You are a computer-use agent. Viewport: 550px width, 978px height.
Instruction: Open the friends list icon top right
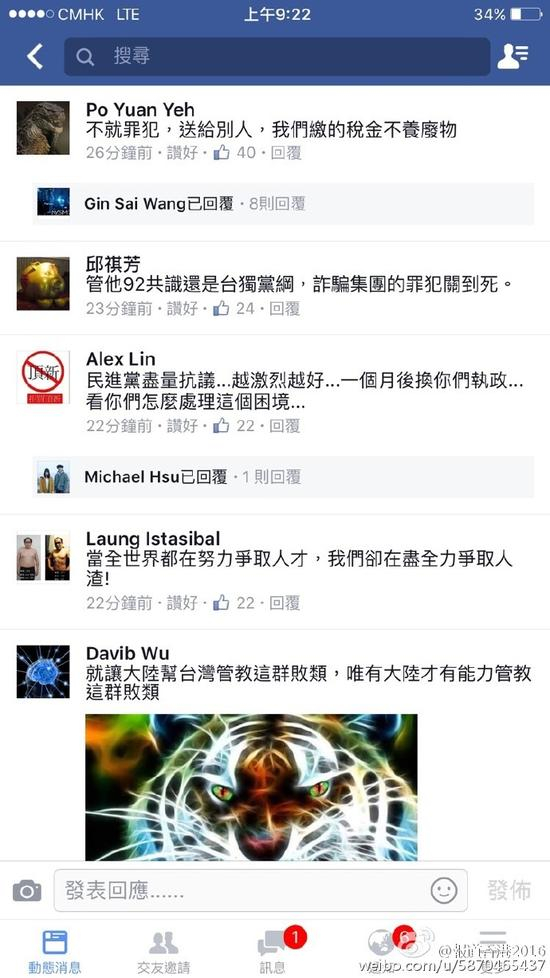click(x=513, y=56)
